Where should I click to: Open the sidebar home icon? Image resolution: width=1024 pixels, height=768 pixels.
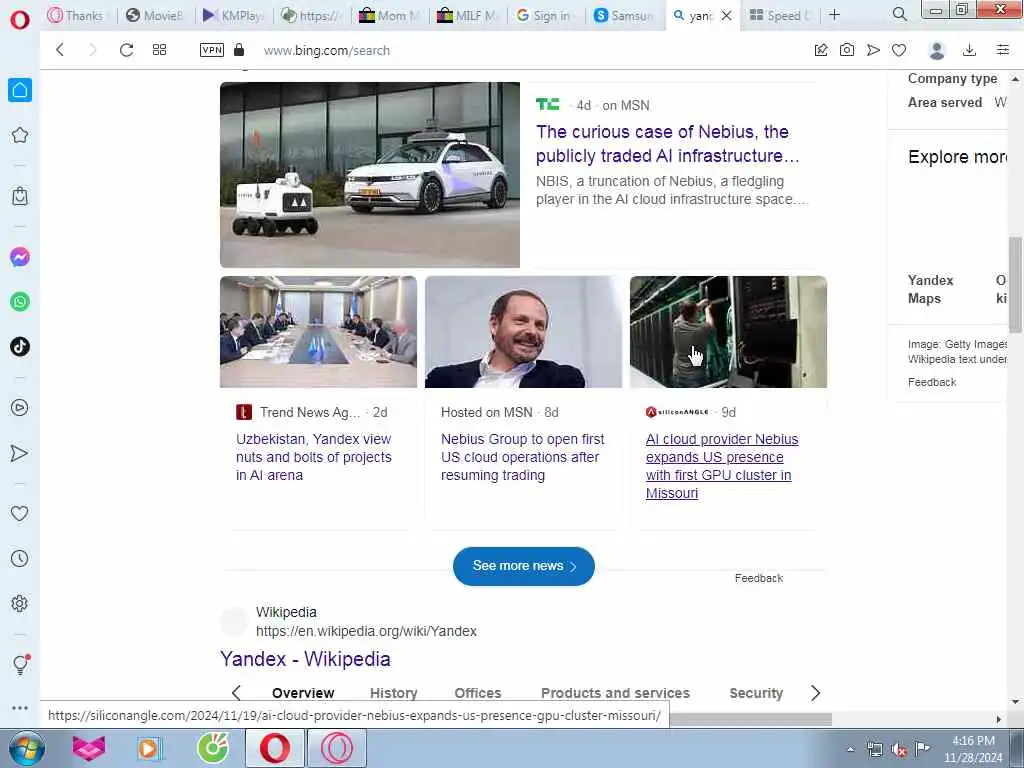click(20, 89)
